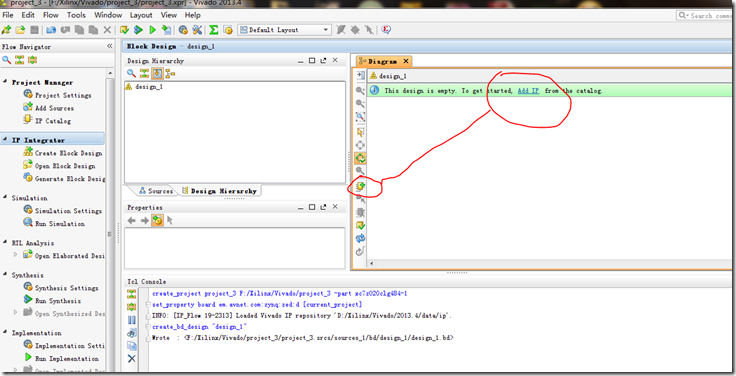Click the Generate Bitstream toolbar icon
736x376 pixels.
(166, 30)
